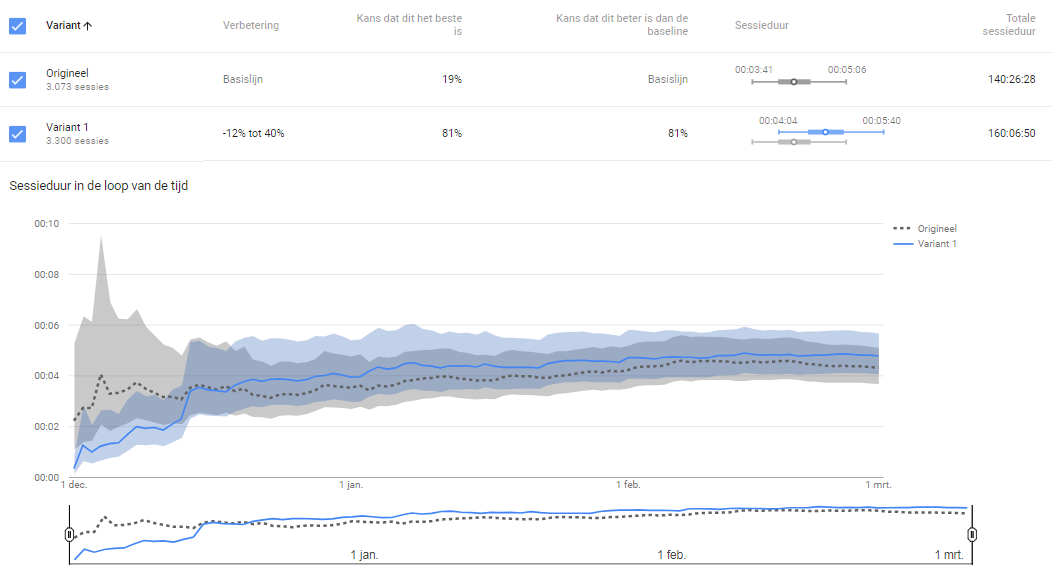Grab the left handle of the date range slider
Image resolution: width=1052 pixels, height=585 pixels.
tap(69, 534)
